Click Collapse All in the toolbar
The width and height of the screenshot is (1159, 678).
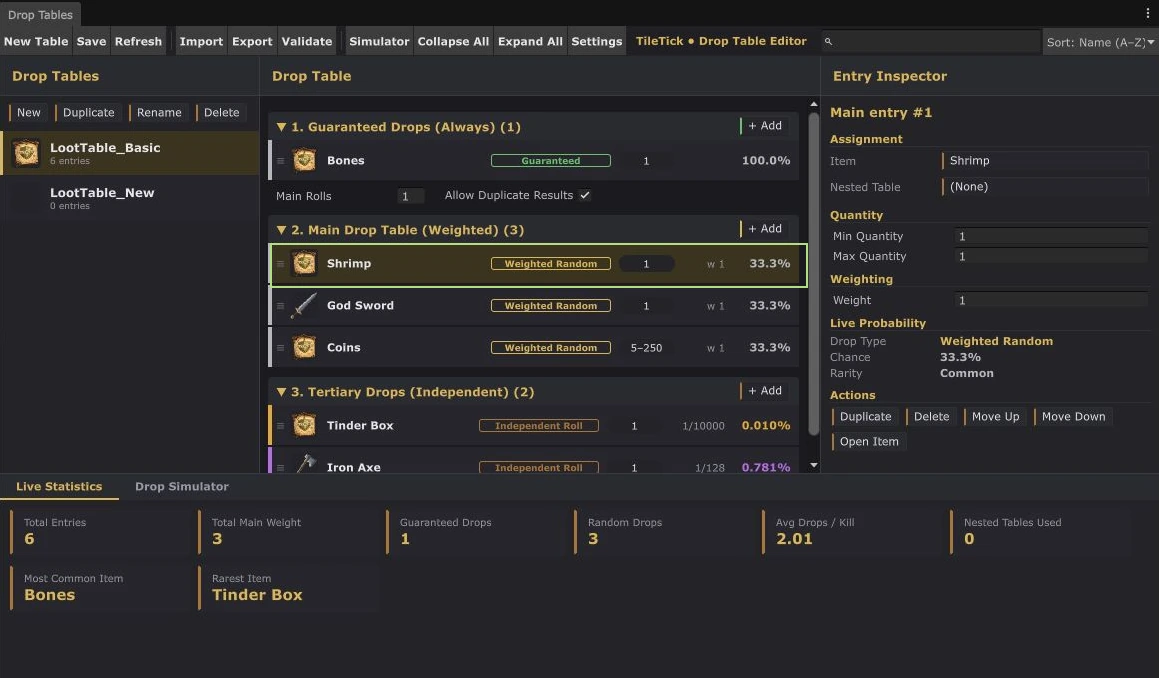click(453, 41)
